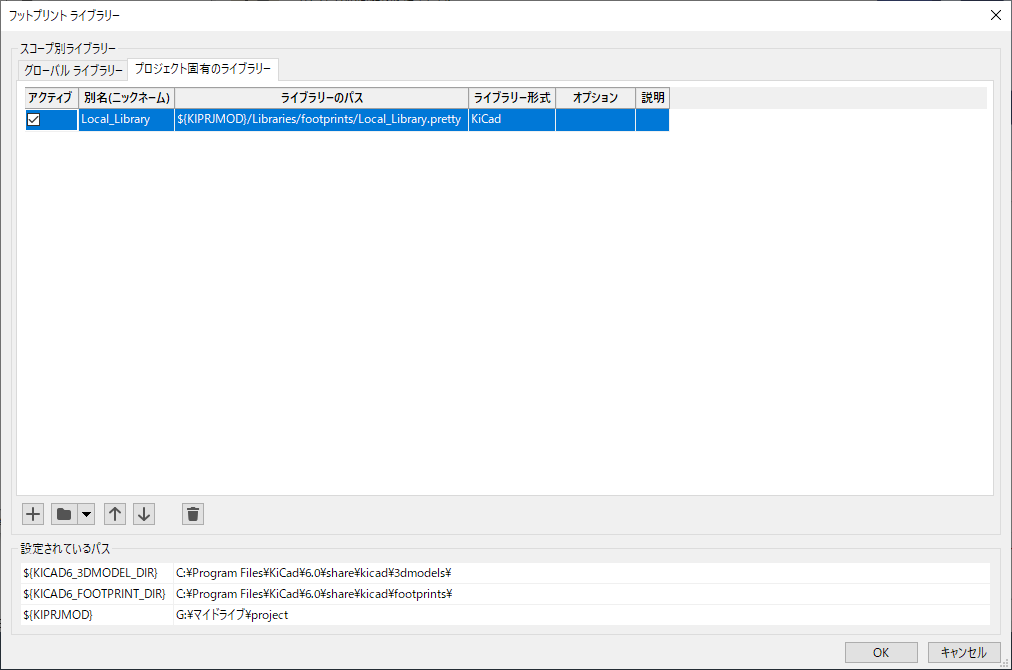
Task: Click the plus icon to add library row
Action: click(x=33, y=514)
